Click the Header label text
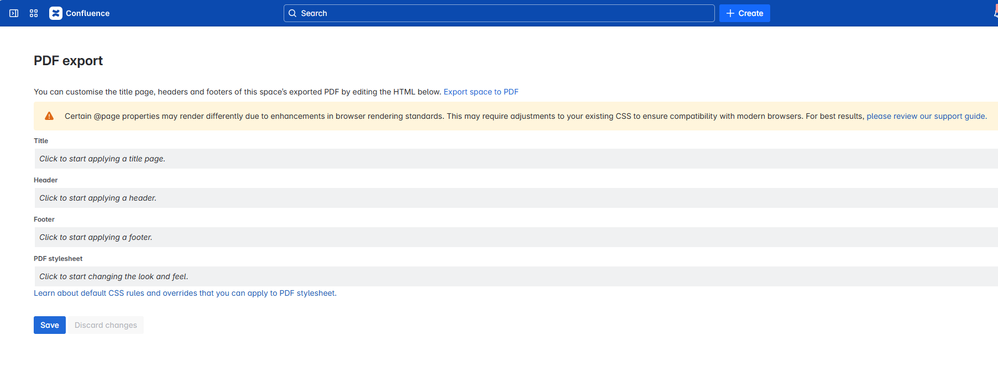Screen dimensions: 998x372 tap(46, 180)
